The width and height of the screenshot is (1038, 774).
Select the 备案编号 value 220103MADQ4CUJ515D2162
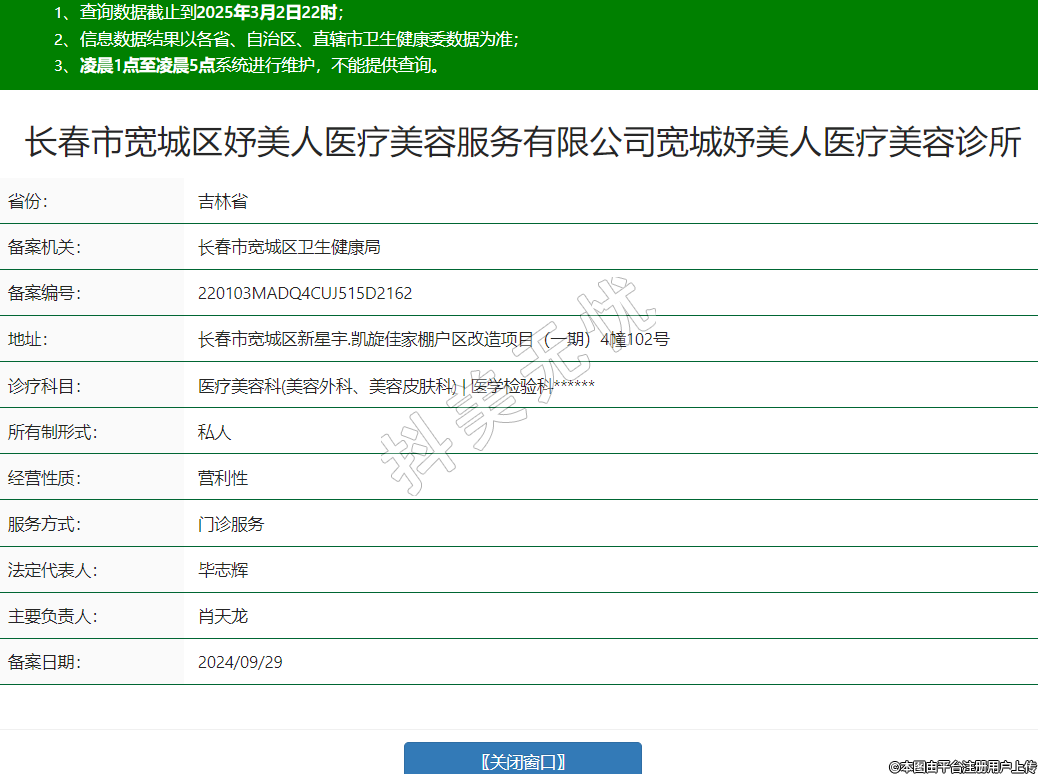pyautogui.click(x=305, y=293)
